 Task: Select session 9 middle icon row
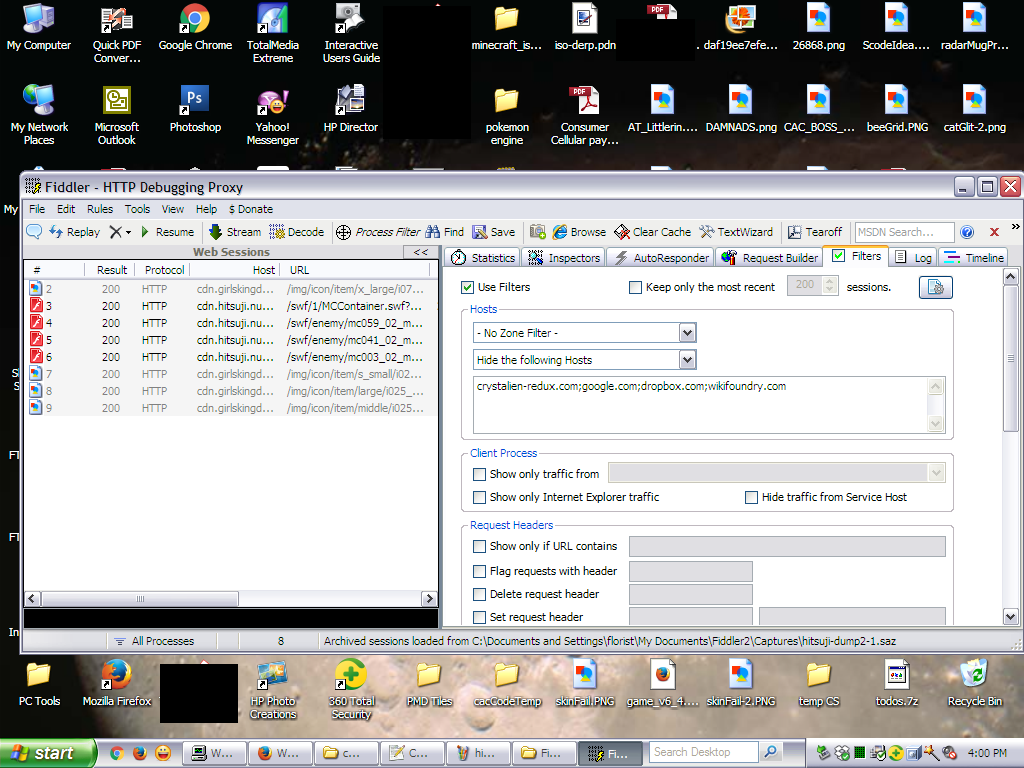230,408
